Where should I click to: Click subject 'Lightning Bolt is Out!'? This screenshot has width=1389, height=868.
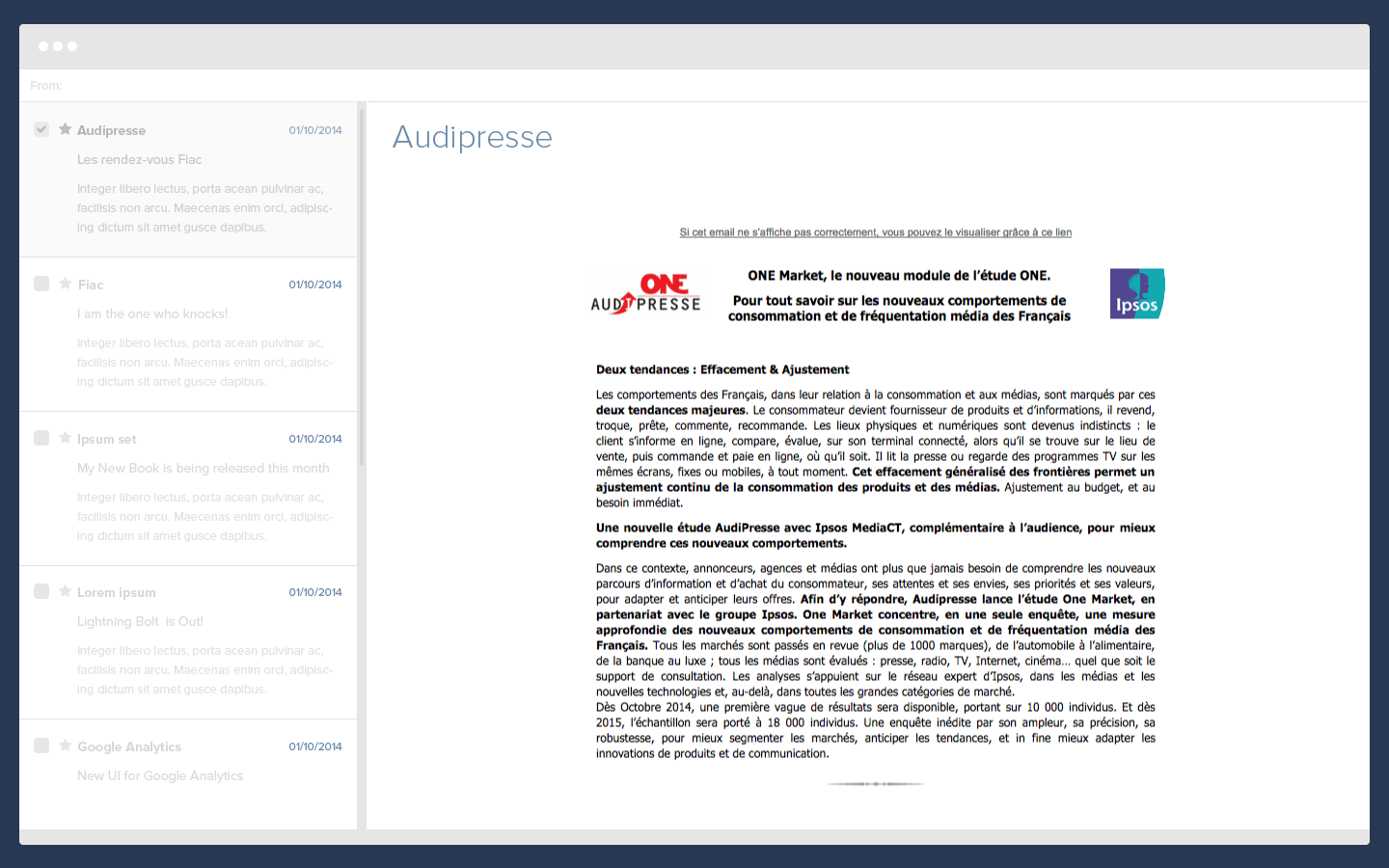140,622
